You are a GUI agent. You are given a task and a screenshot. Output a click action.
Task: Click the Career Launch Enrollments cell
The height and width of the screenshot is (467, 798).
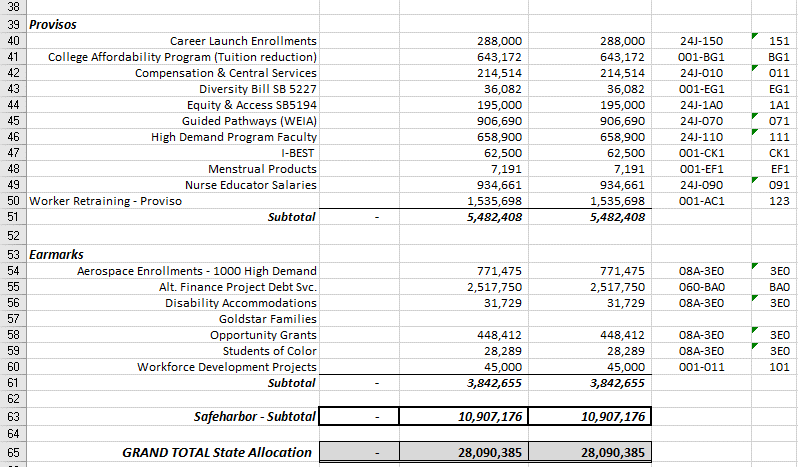pyautogui.click(x=243, y=41)
